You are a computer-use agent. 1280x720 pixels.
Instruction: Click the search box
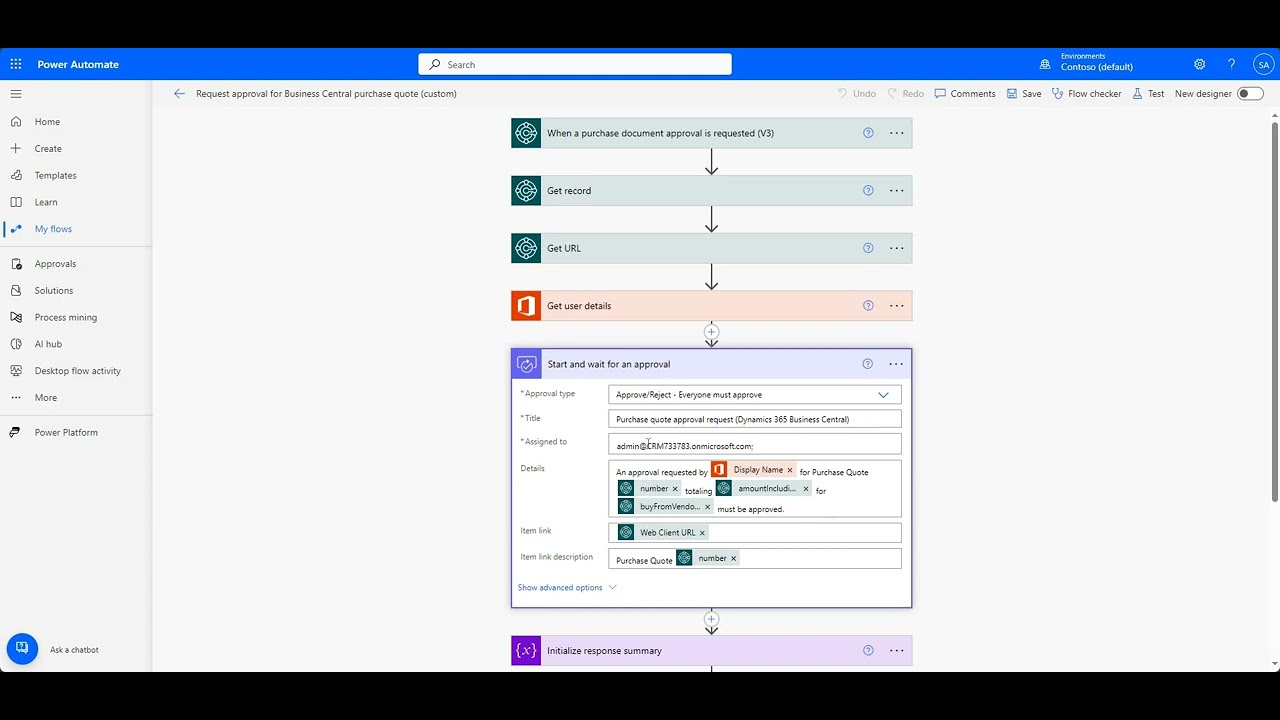(x=575, y=64)
